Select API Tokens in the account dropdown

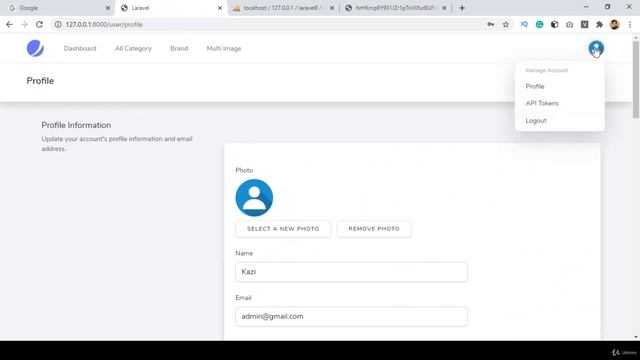click(560, 103)
